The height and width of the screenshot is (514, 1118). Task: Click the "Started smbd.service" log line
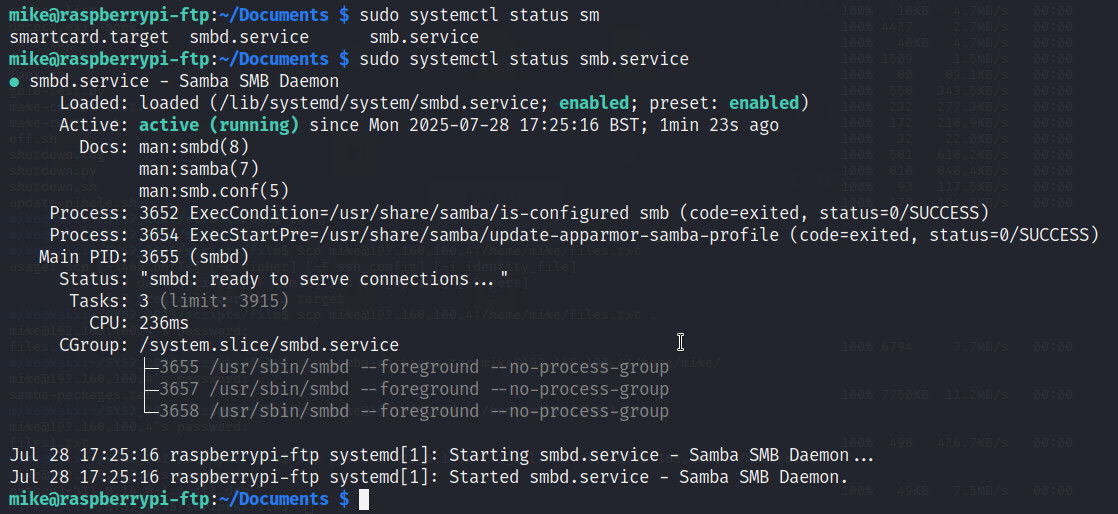pos(427,477)
